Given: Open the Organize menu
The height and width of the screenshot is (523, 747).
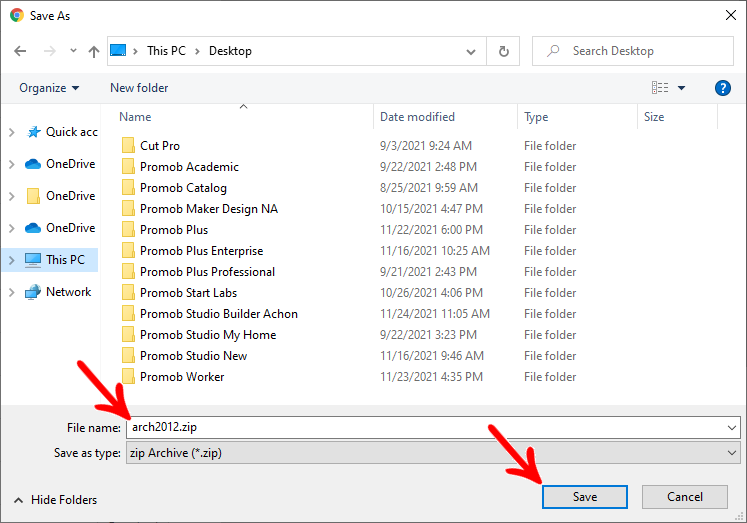Looking at the screenshot, I should point(49,88).
